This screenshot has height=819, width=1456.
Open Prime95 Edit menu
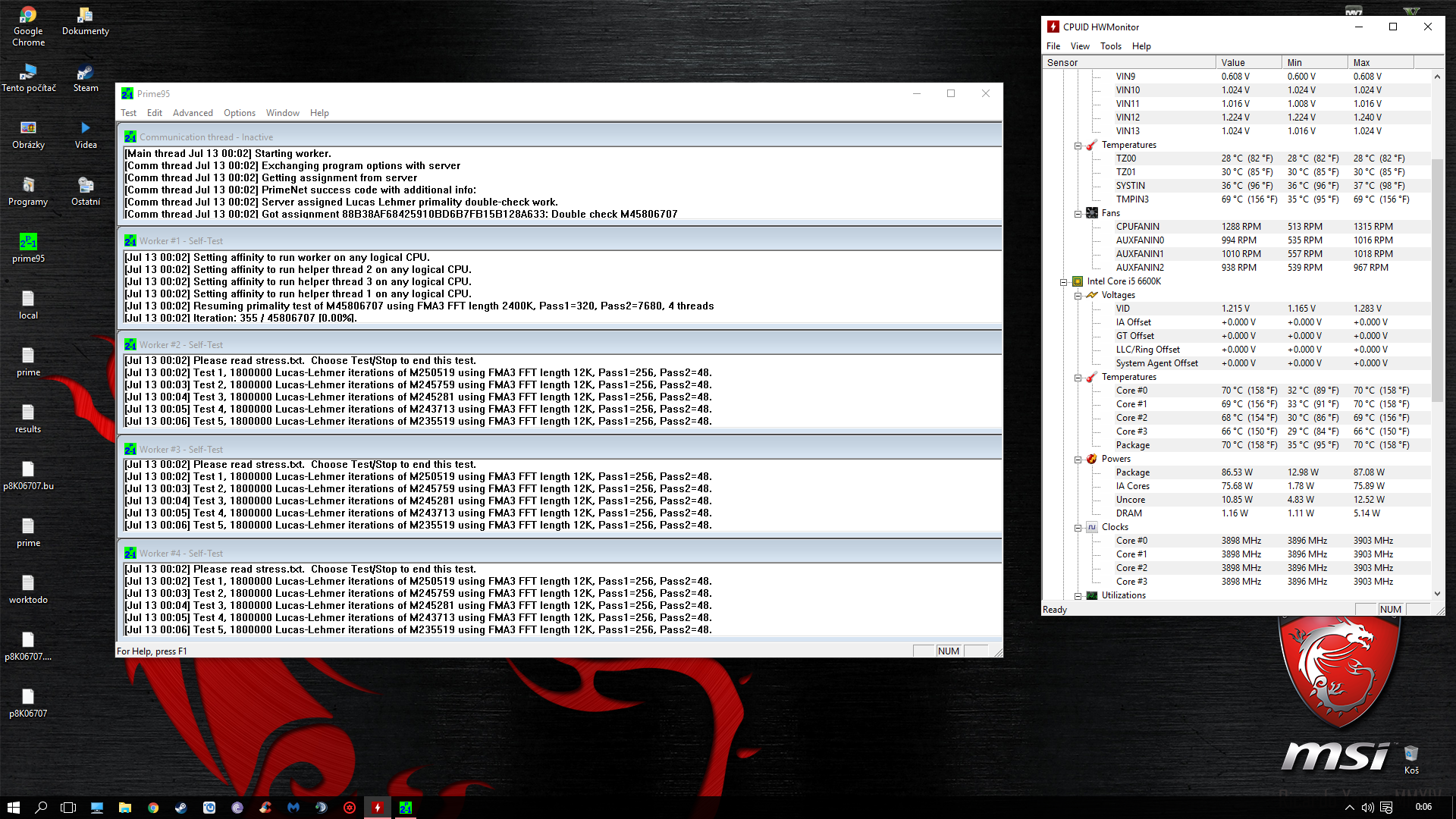pos(154,113)
